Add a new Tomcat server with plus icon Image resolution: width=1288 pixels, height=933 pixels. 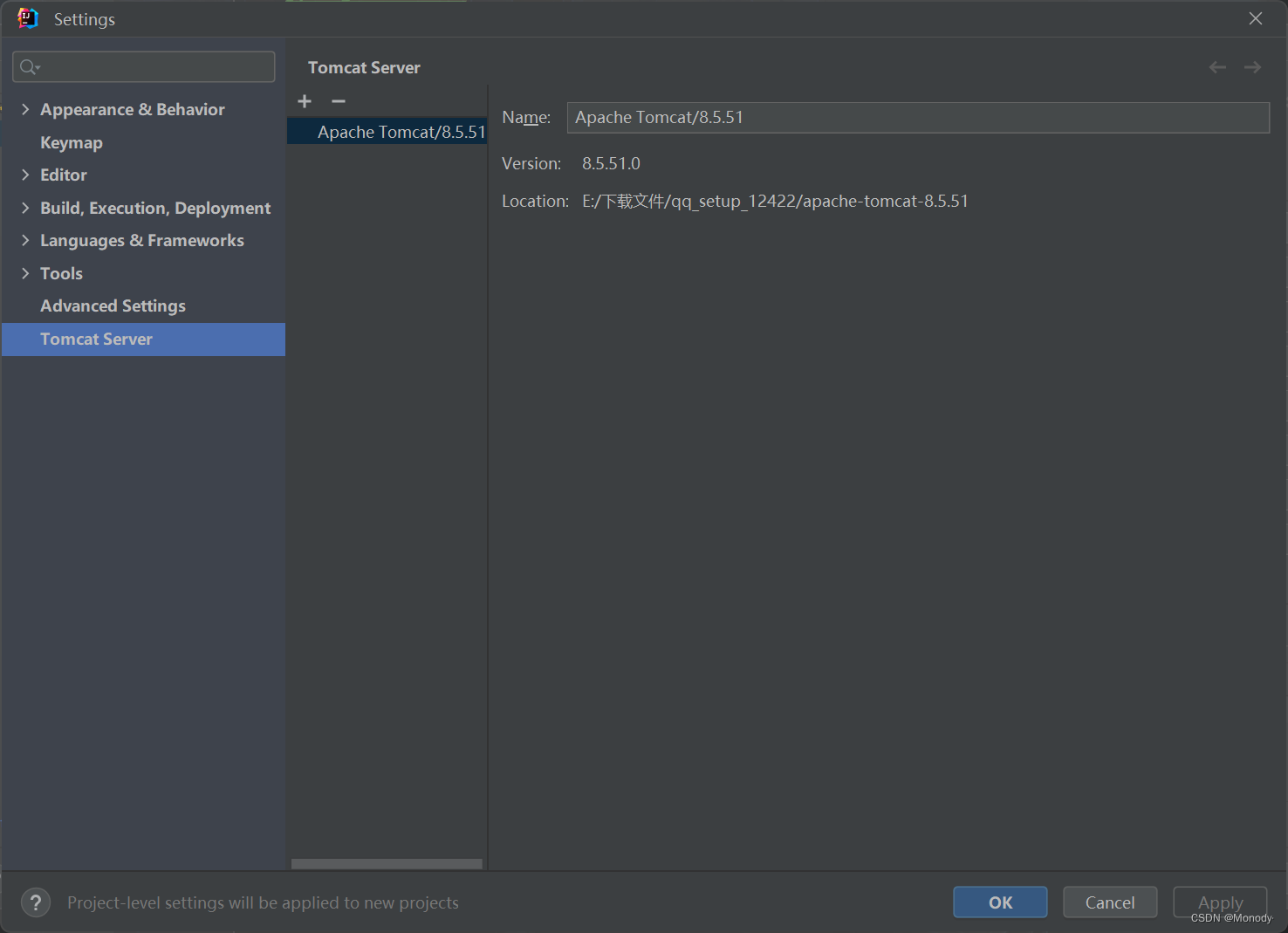tap(305, 101)
